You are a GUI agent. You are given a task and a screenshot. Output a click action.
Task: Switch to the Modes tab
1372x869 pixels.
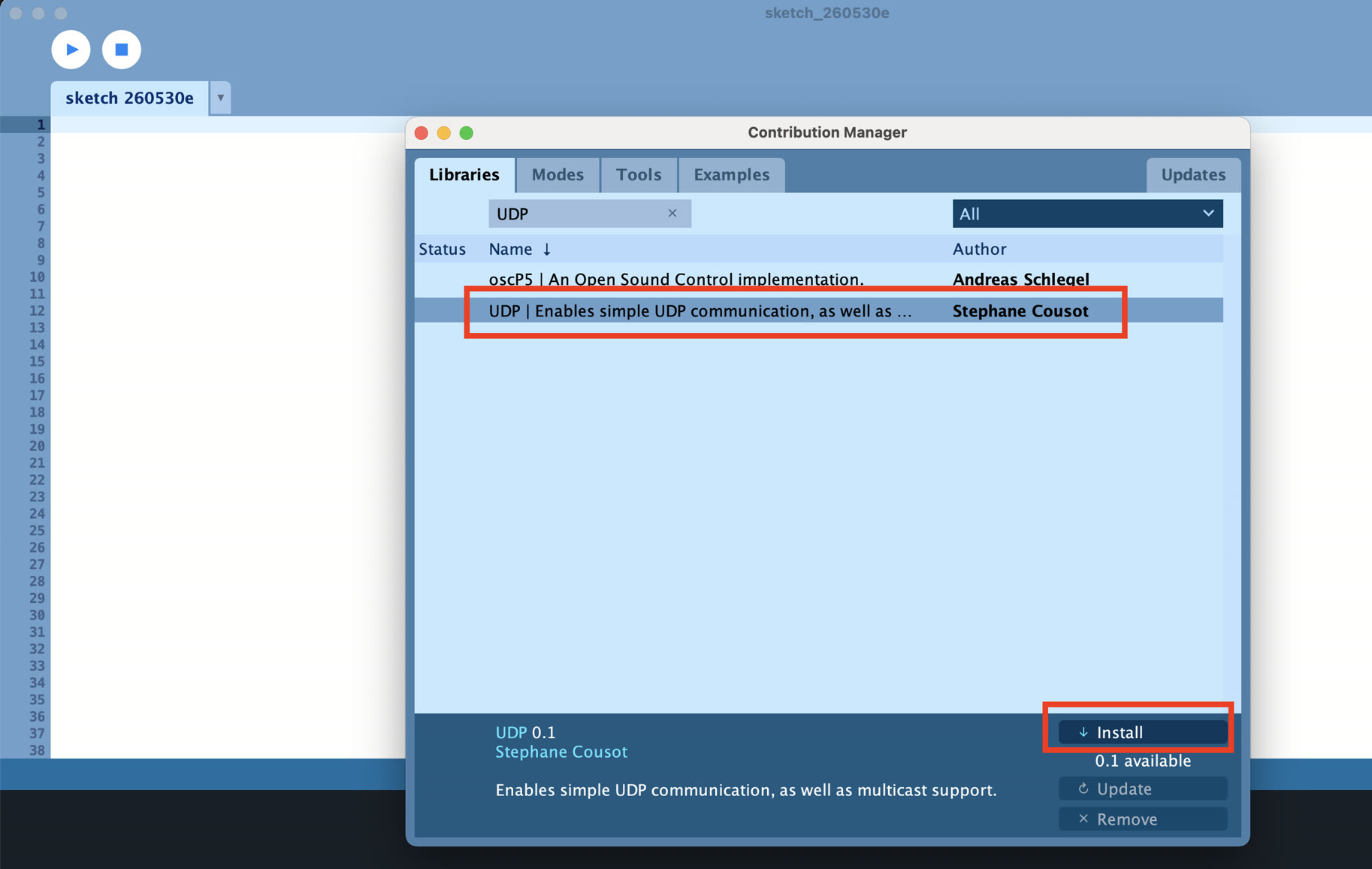[558, 174]
